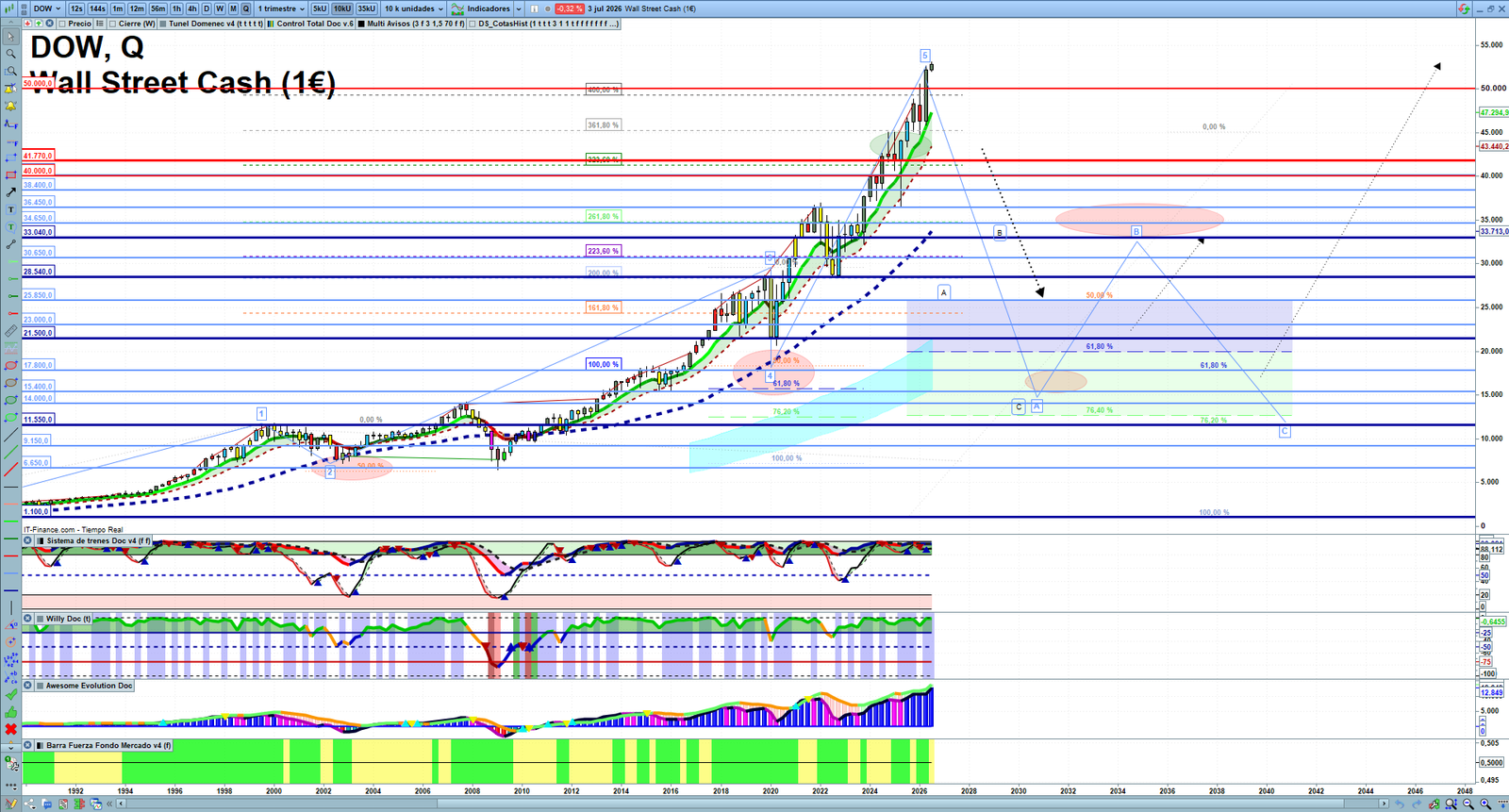Collapse indicator bar with up chevron
The image size is (1509, 812).
tap(10, 24)
